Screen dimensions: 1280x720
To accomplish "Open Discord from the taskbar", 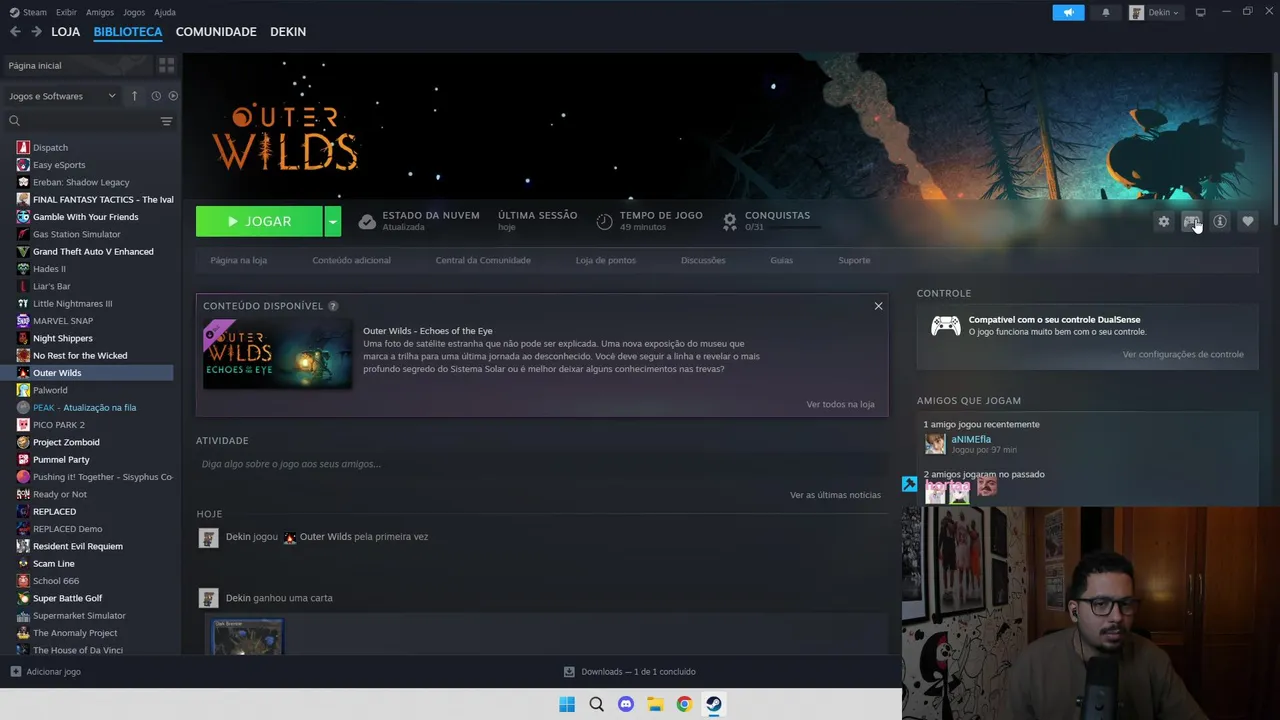I will 626,704.
